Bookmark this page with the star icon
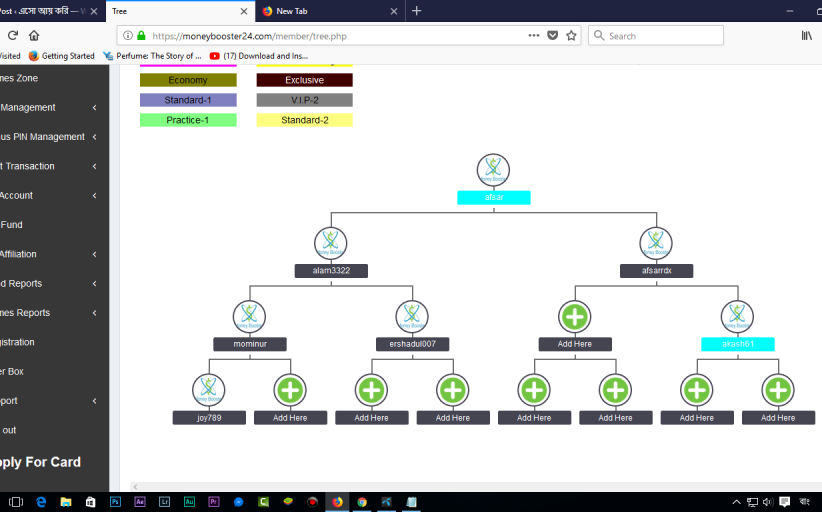This screenshot has width=822, height=512. point(571,35)
